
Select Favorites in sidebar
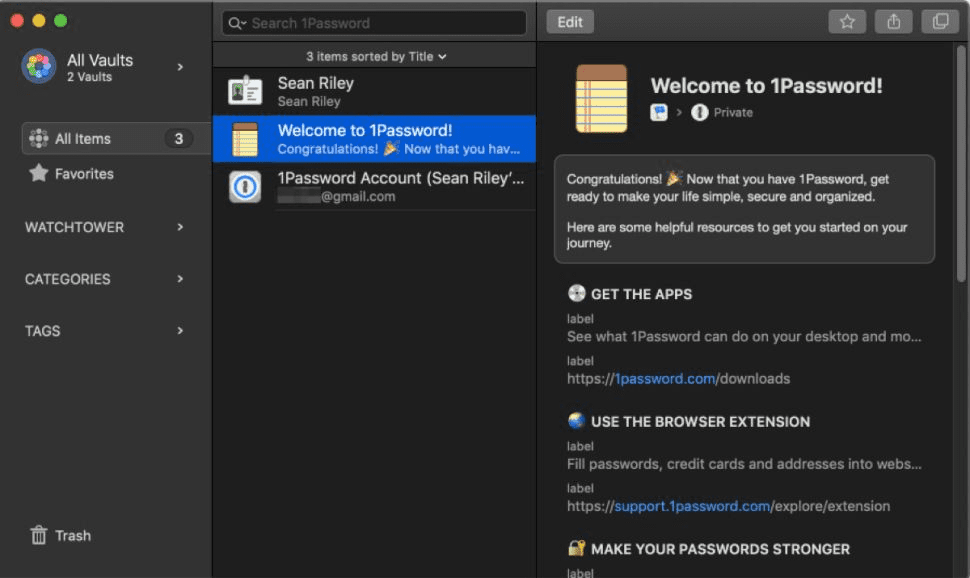[x=84, y=174]
